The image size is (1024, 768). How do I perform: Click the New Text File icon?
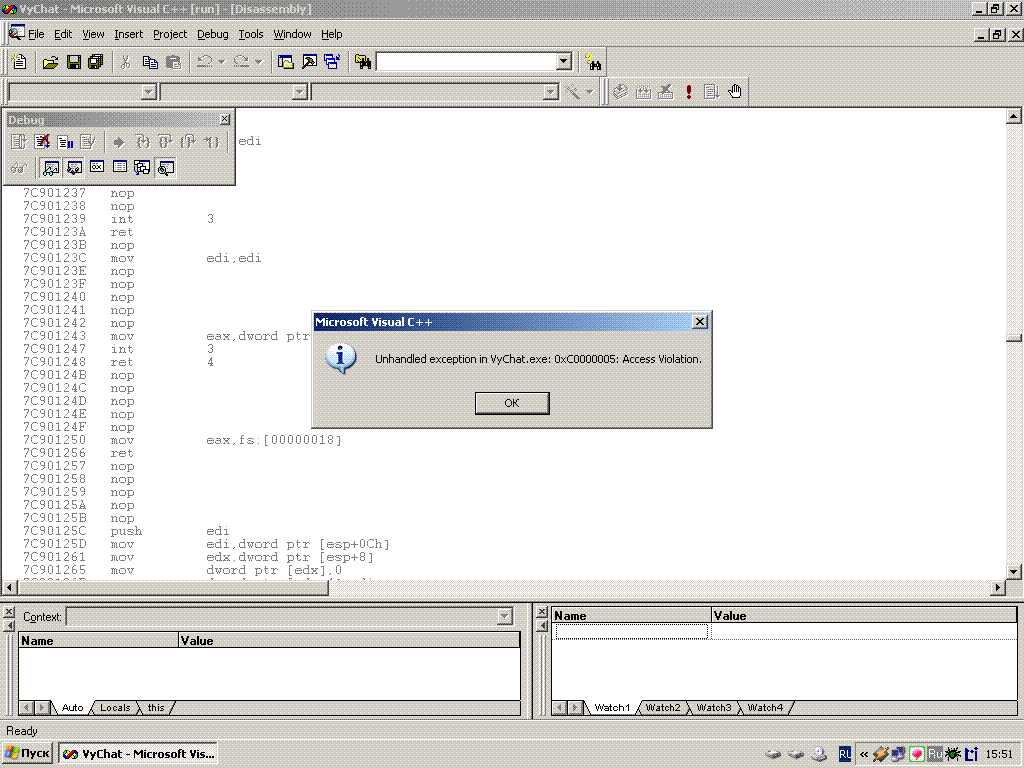click(x=20, y=62)
